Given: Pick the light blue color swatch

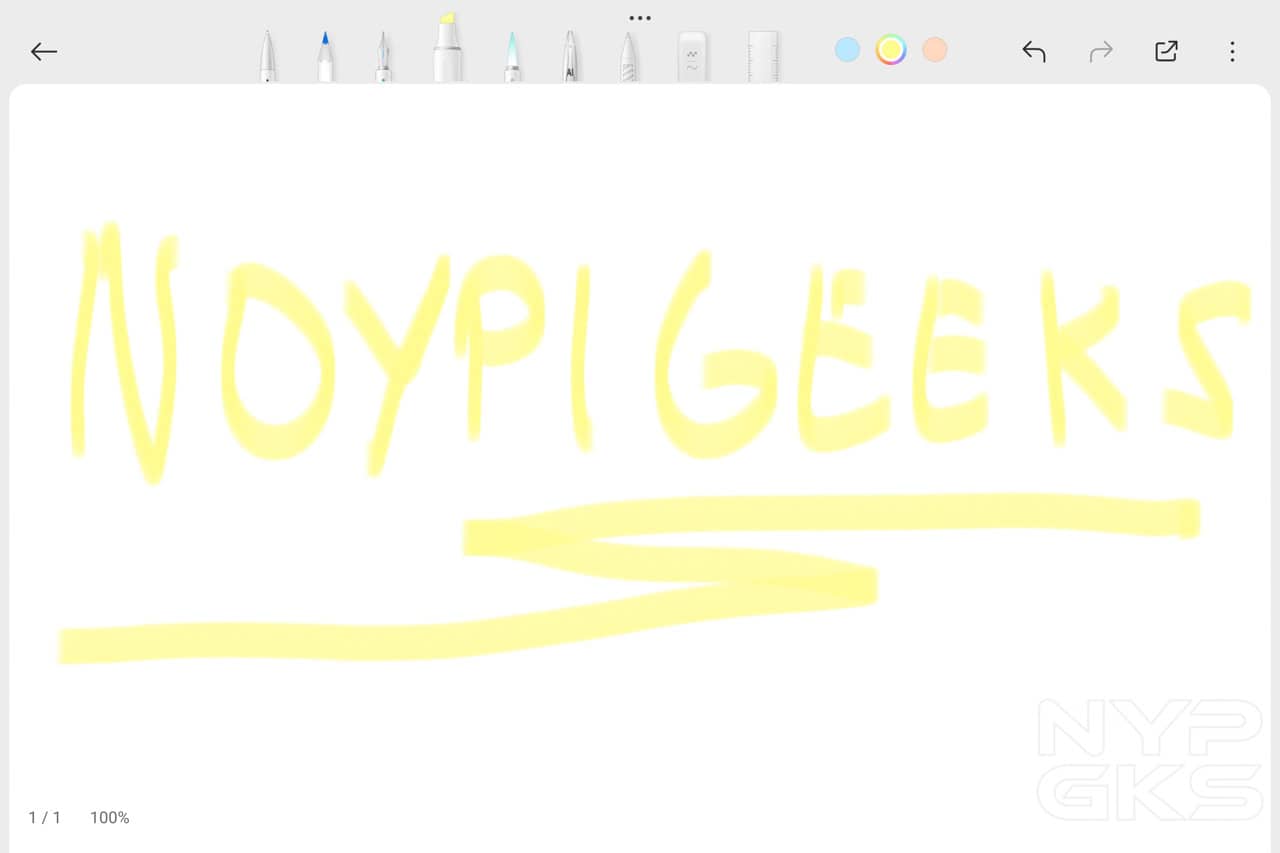Looking at the screenshot, I should pos(847,50).
